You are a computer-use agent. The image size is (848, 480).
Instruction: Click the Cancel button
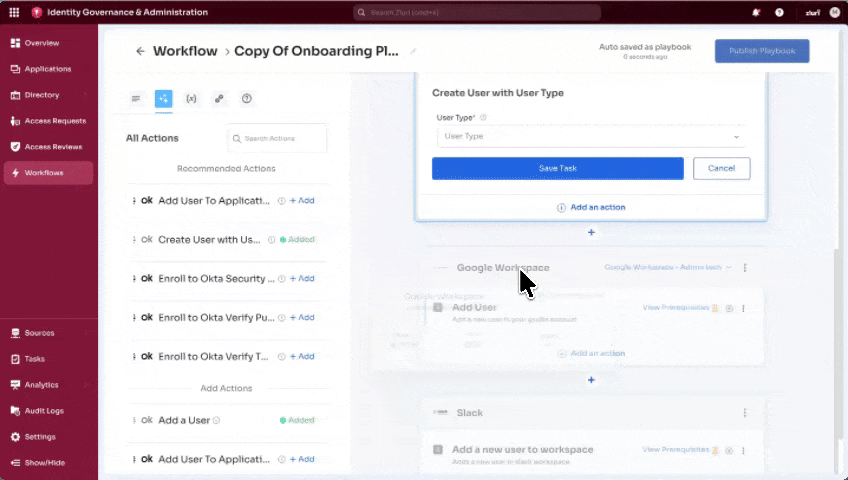point(721,168)
